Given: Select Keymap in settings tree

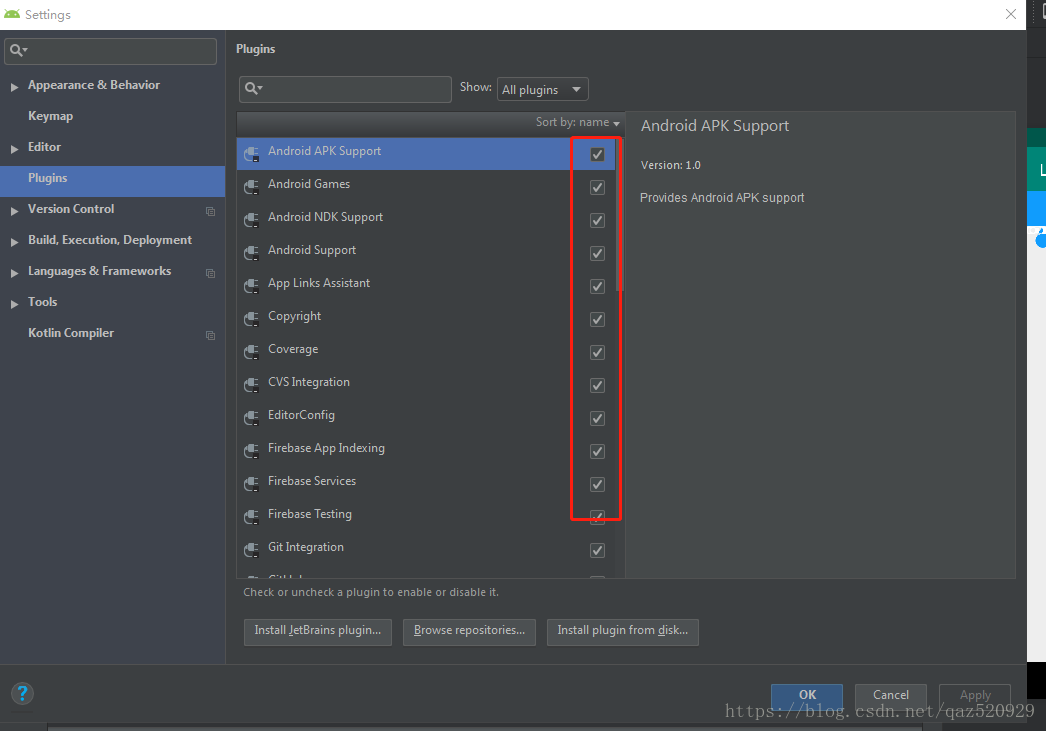Looking at the screenshot, I should pos(51,116).
